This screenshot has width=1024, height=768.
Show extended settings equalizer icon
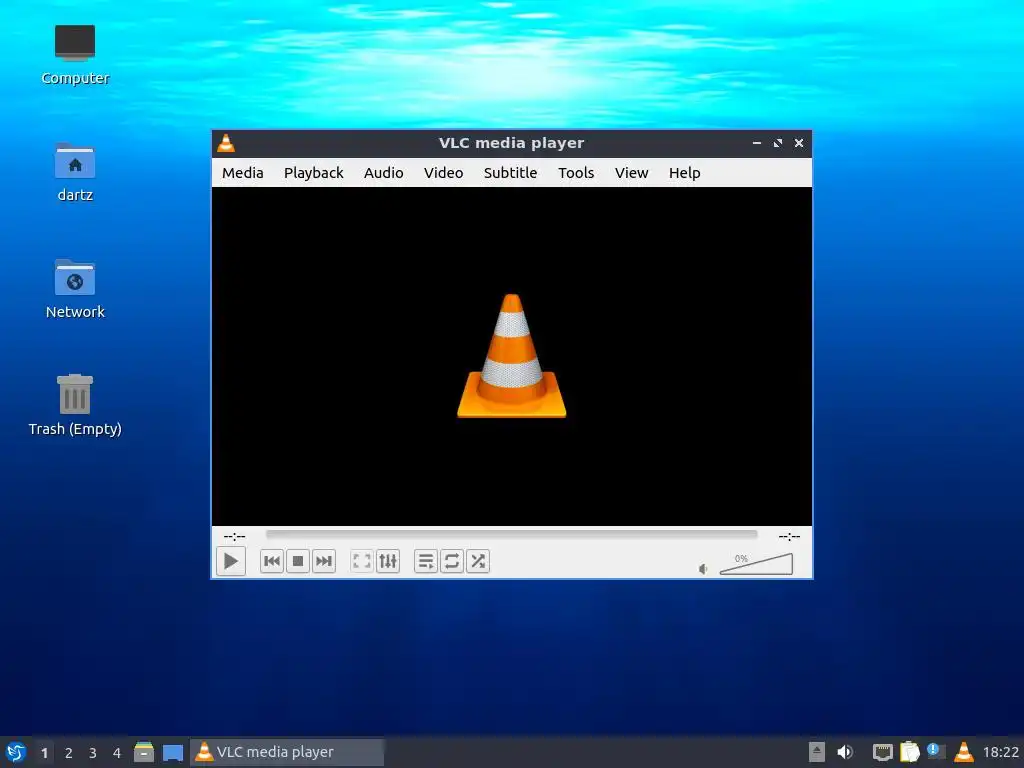coord(388,561)
